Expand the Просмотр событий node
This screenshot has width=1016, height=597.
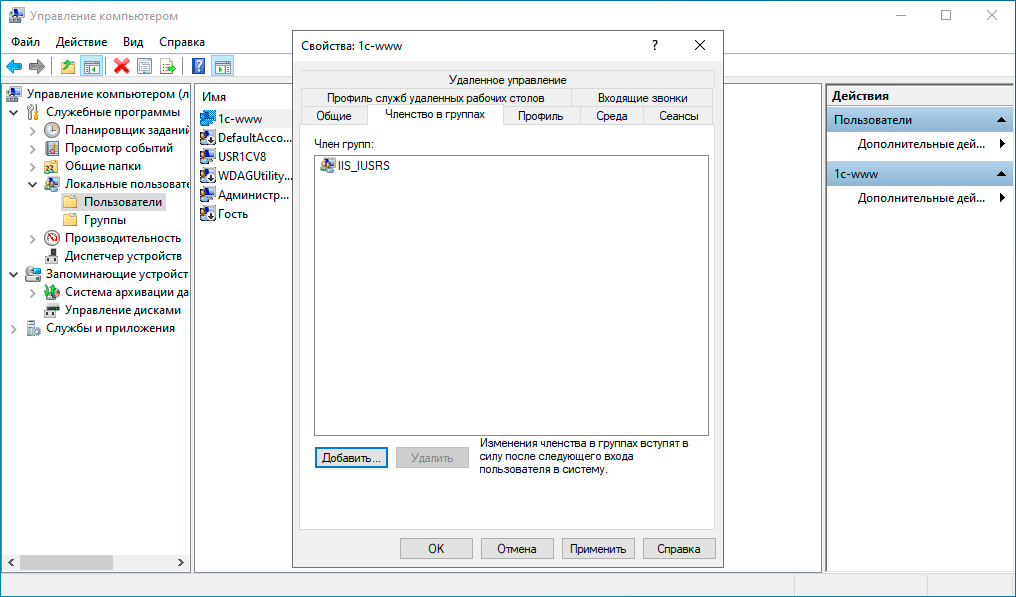pos(32,148)
